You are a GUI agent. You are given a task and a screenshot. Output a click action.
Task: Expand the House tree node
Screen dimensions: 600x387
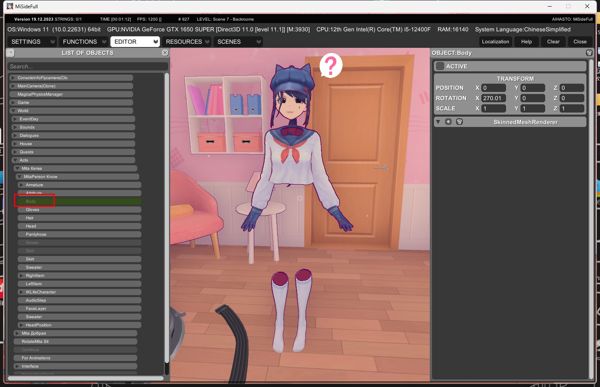pos(15,144)
